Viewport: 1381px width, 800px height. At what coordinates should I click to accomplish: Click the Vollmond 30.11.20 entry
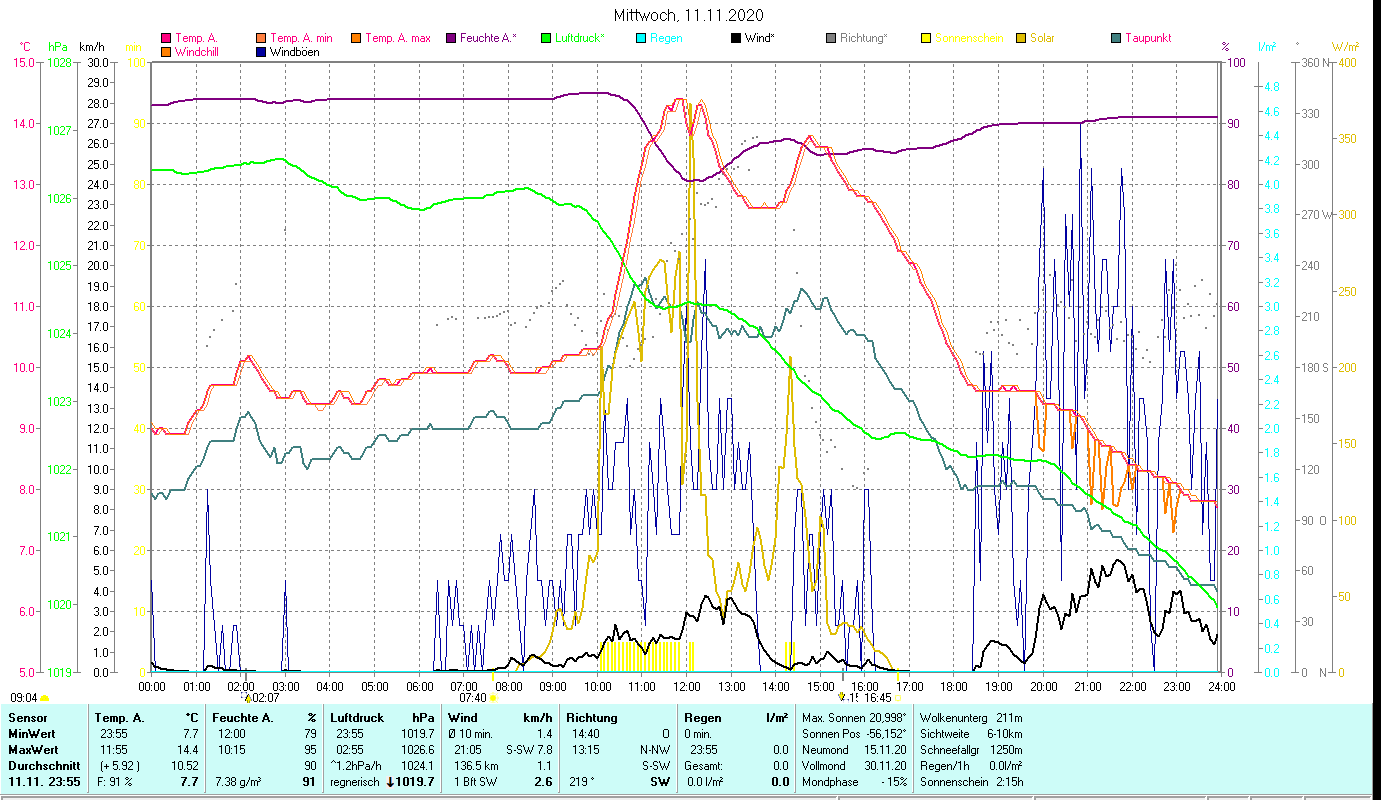[854, 766]
